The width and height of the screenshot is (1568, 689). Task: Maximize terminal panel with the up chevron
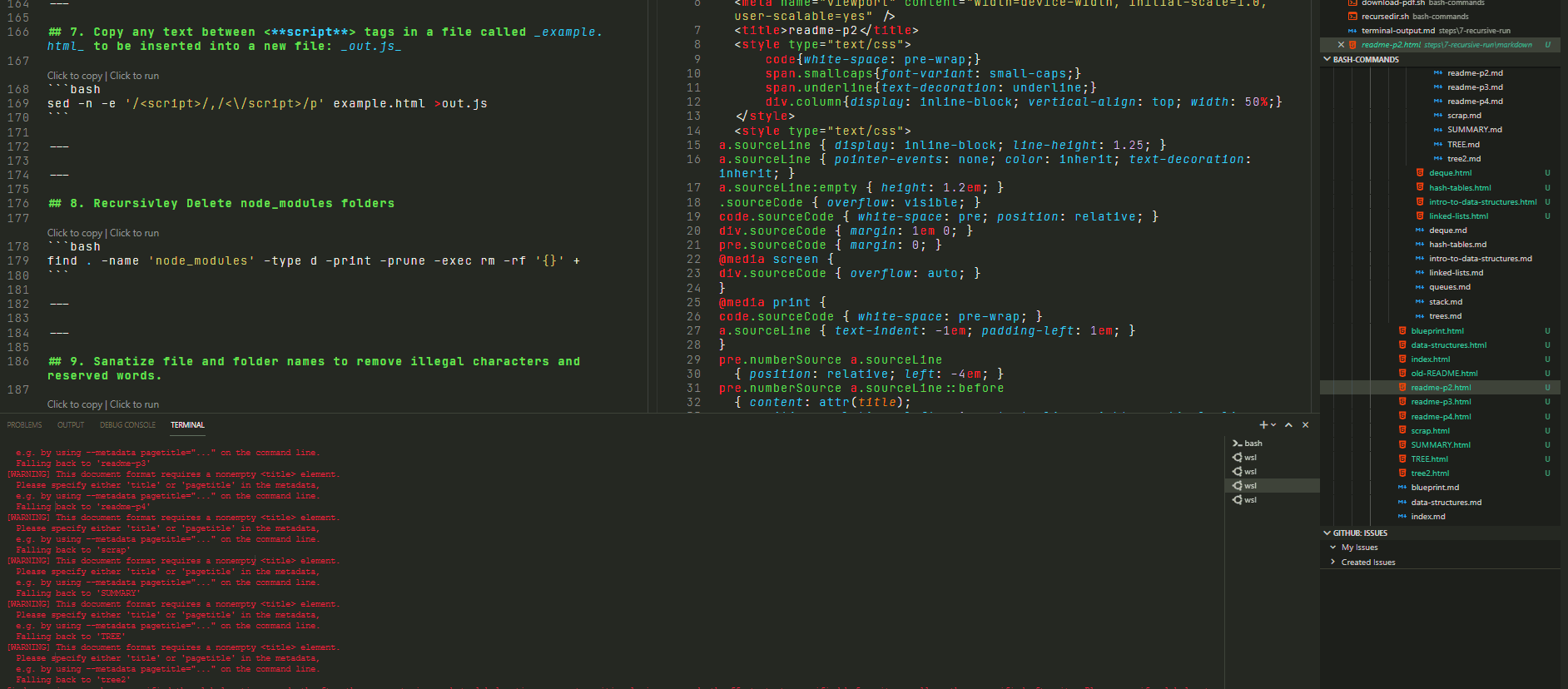[x=1288, y=425]
